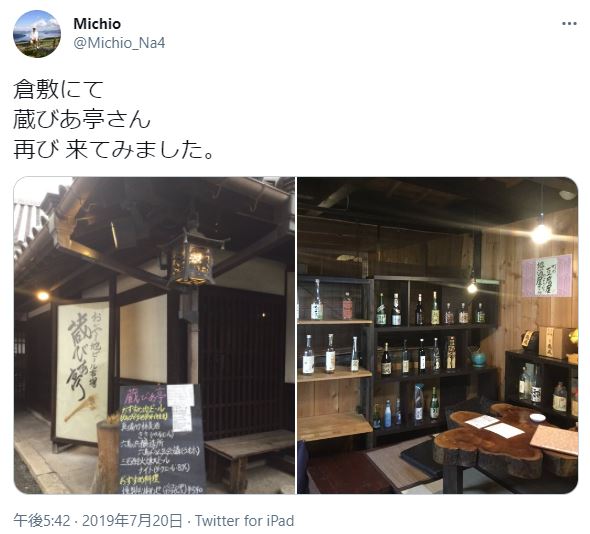Click the wooden bench in the left photo
This screenshot has width=590, height=534.
tap(249, 455)
